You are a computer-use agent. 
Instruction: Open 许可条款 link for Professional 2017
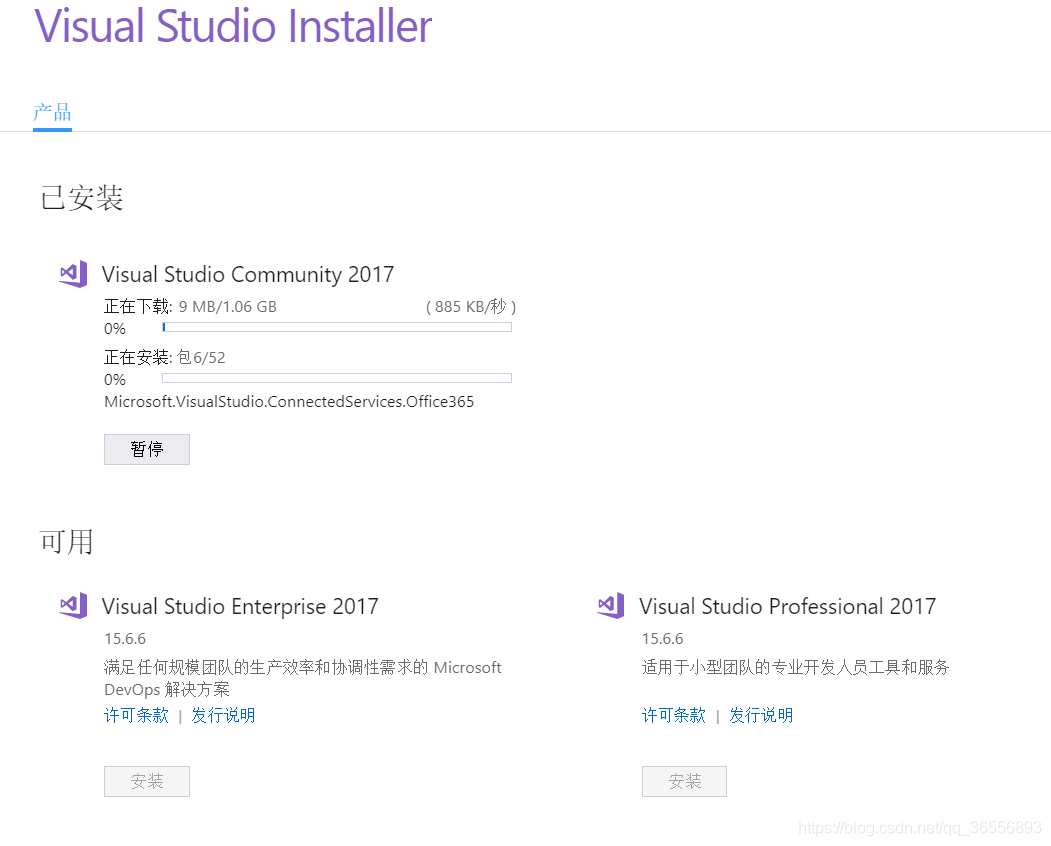click(674, 715)
